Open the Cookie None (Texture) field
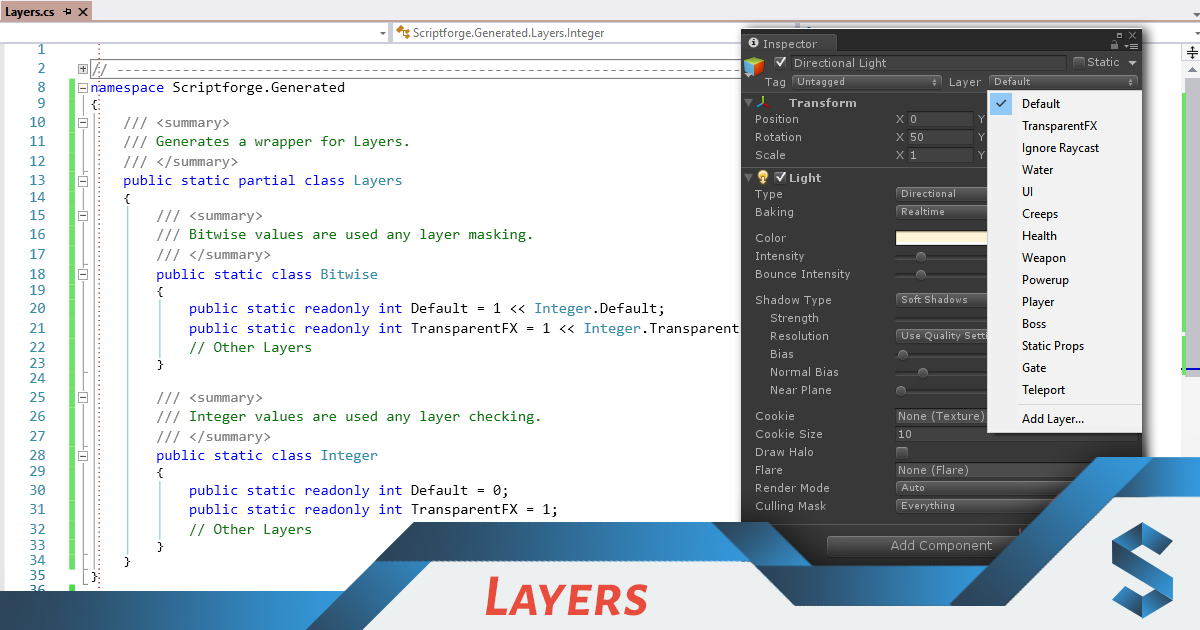 [x=941, y=416]
